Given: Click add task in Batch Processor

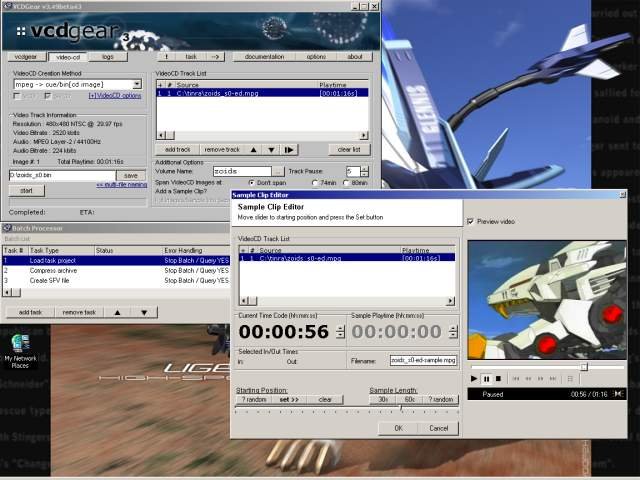Looking at the screenshot, I should (x=30, y=312).
